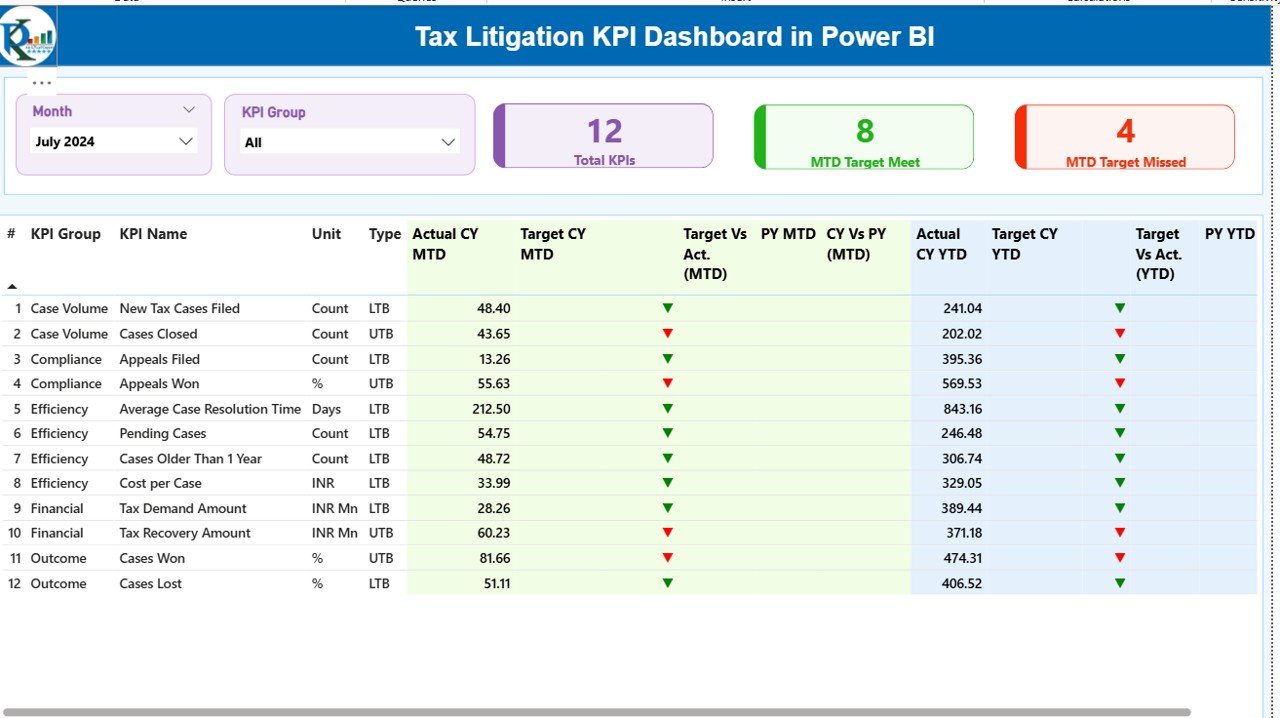The image size is (1280, 718).
Task: Switch to the Calculations ribbon tab
Action: (1099, 2)
